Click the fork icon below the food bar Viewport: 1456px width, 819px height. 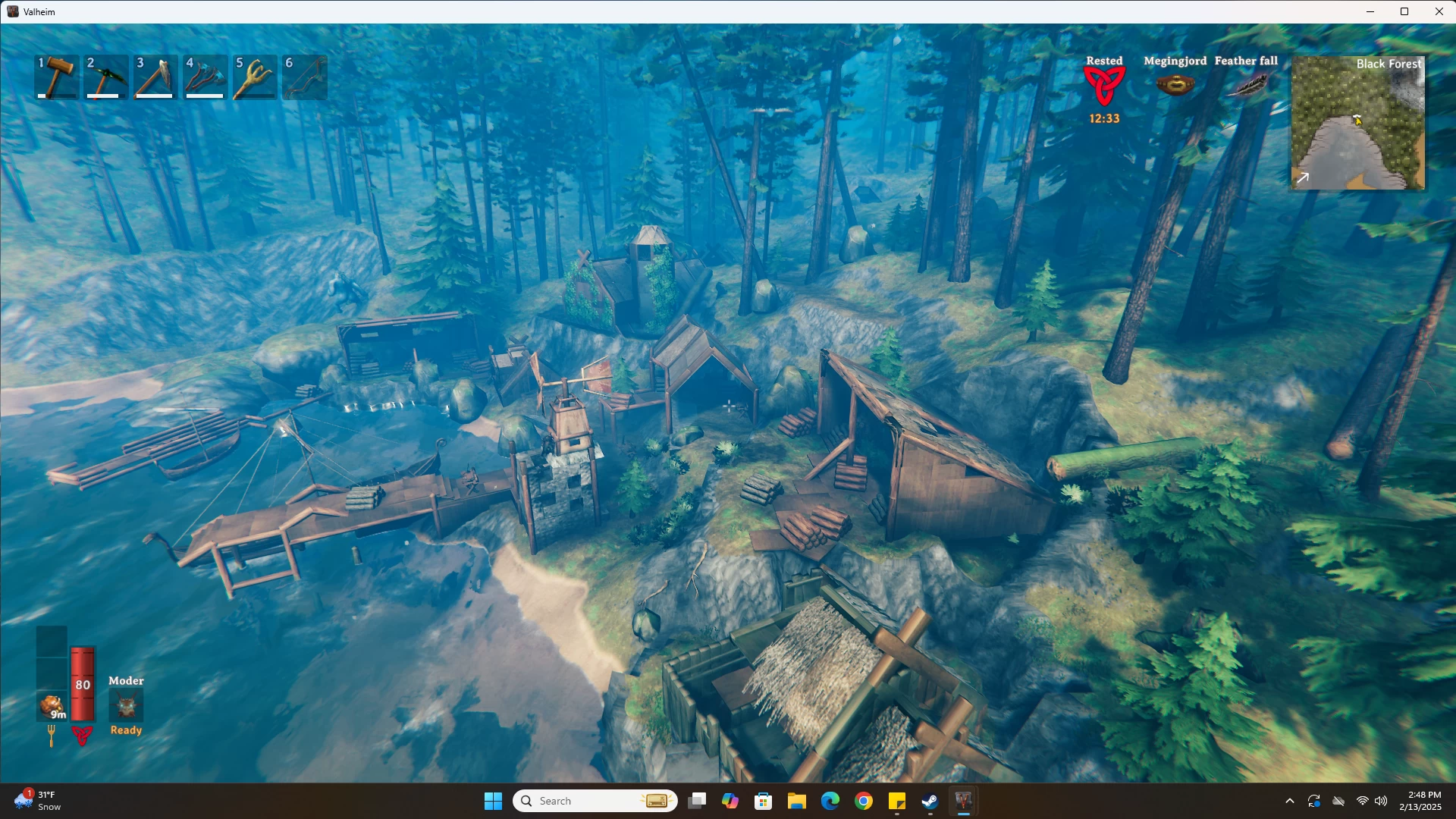[52, 736]
